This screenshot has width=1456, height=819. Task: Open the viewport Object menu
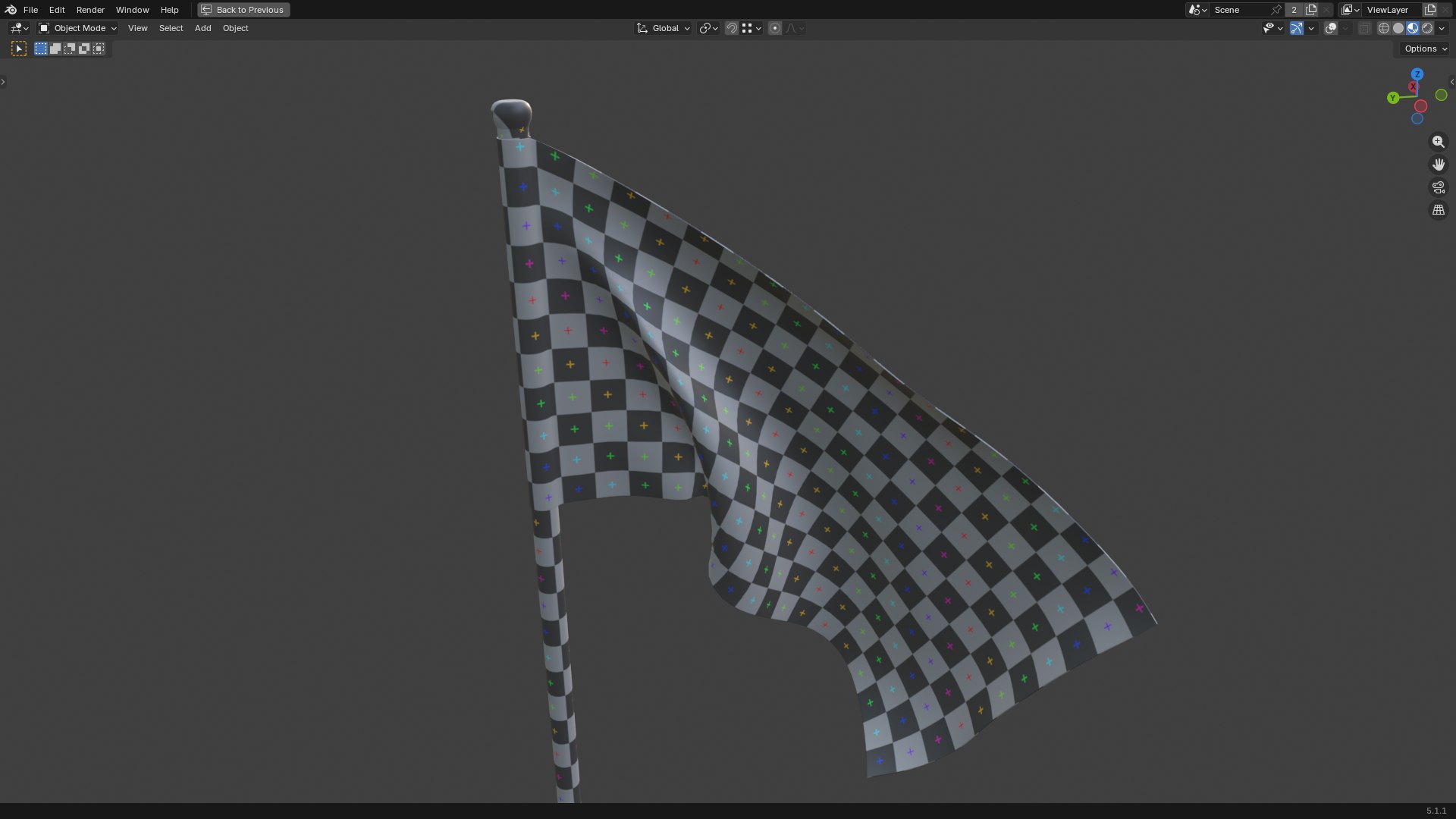tap(235, 28)
